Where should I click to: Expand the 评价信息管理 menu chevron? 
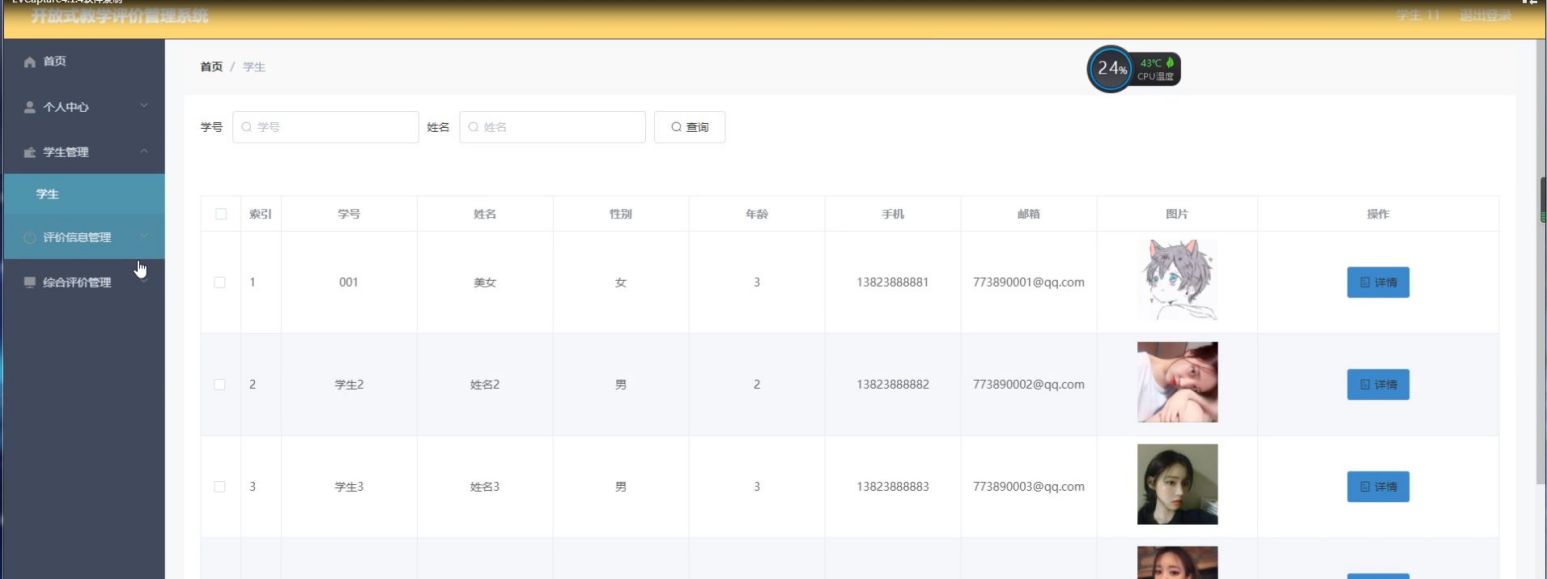tap(145, 237)
